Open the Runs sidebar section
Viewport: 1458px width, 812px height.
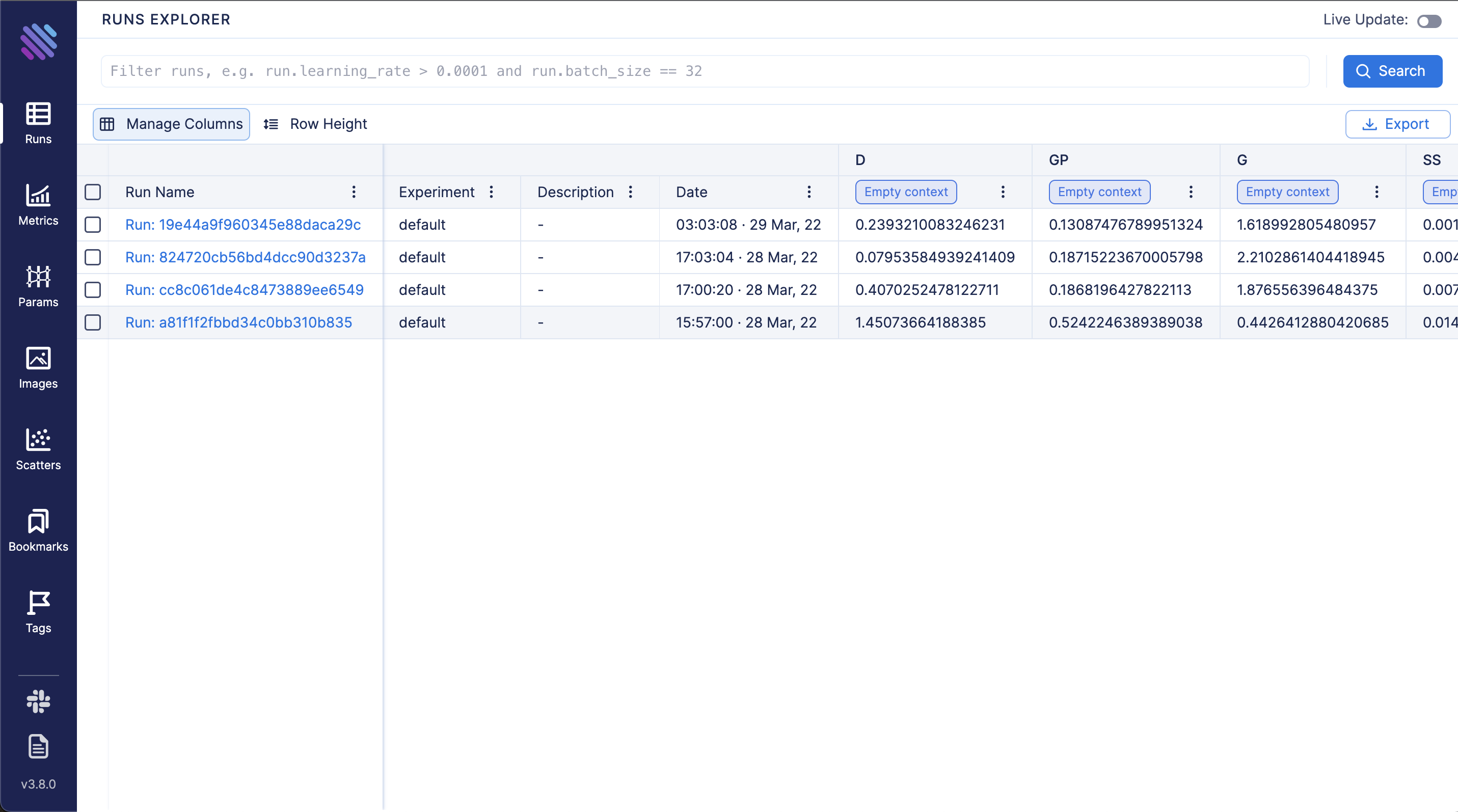click(x=39, y=123)
